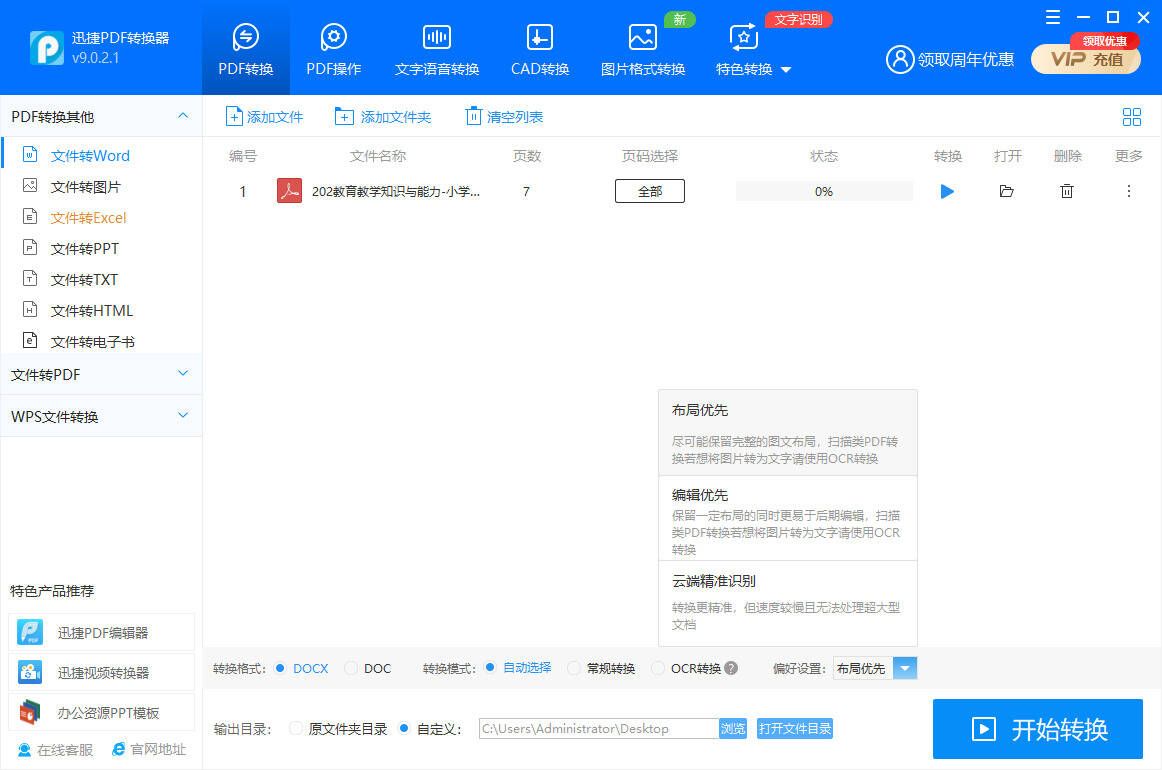Click the 0% progress bar
Viewport: 1162px width, 770px height.
coord(824,191)
